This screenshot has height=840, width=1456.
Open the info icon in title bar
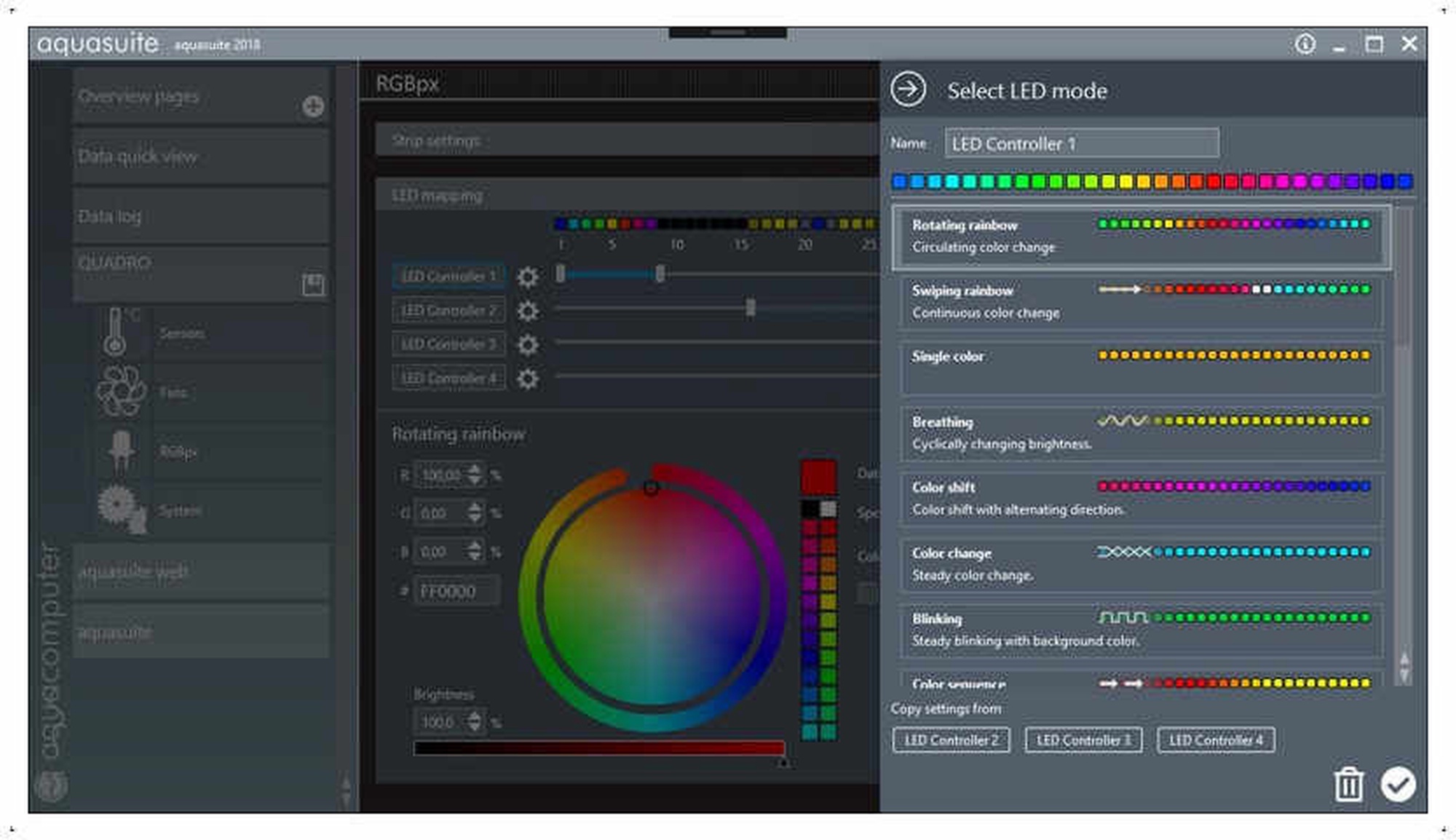[x=1305, y=44]
